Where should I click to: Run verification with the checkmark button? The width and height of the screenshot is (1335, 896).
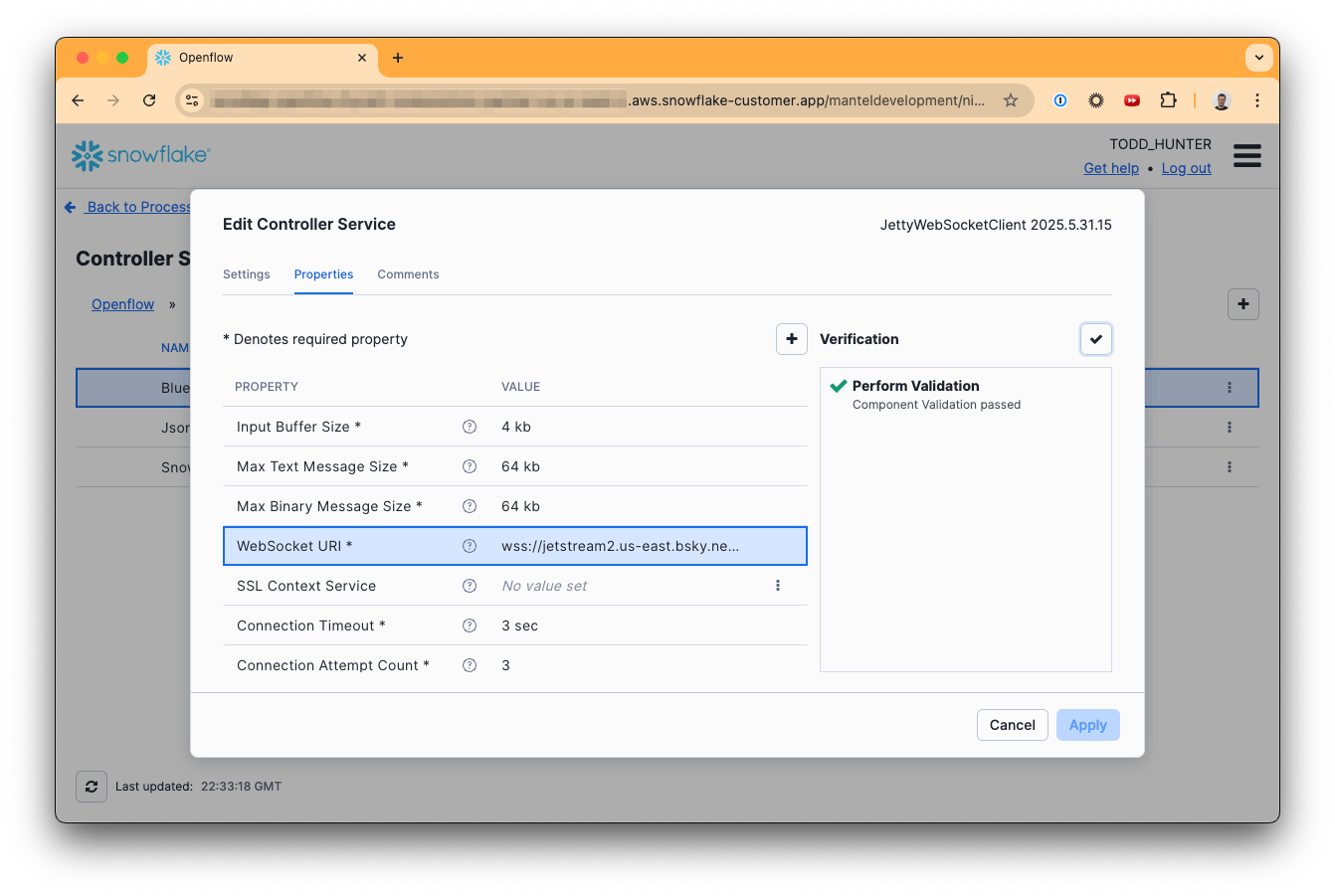pyautogui.click(x=1096, y=339)
